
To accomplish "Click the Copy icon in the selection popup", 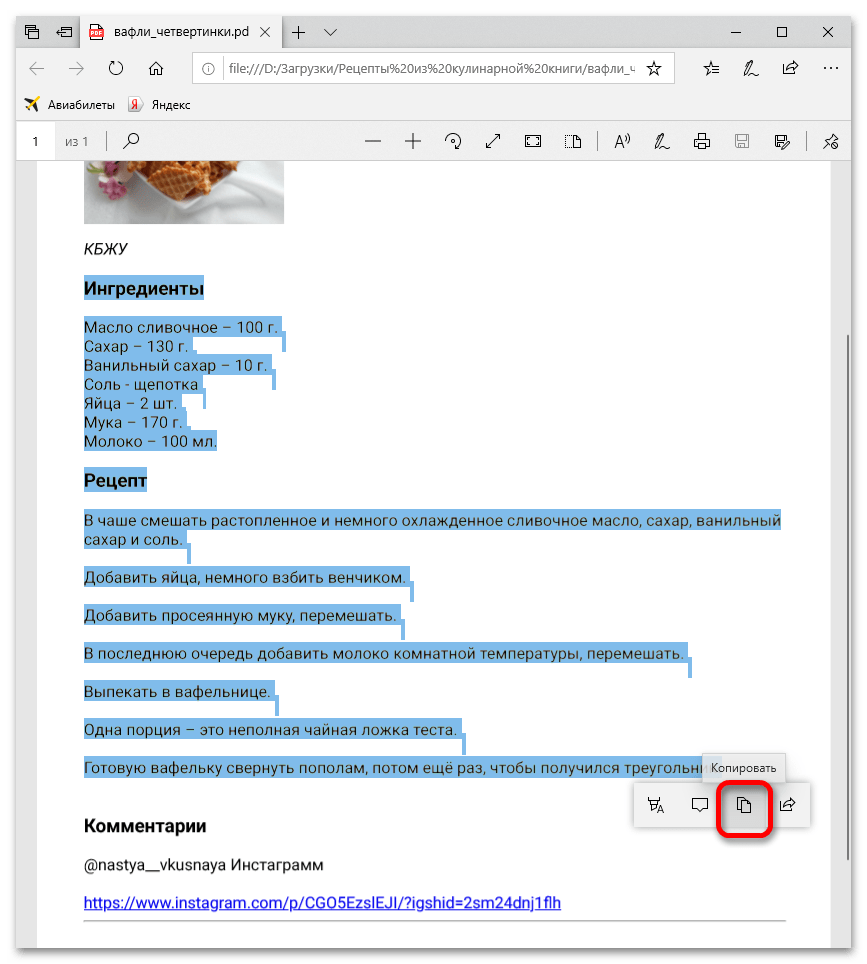I will pos(744,805).
